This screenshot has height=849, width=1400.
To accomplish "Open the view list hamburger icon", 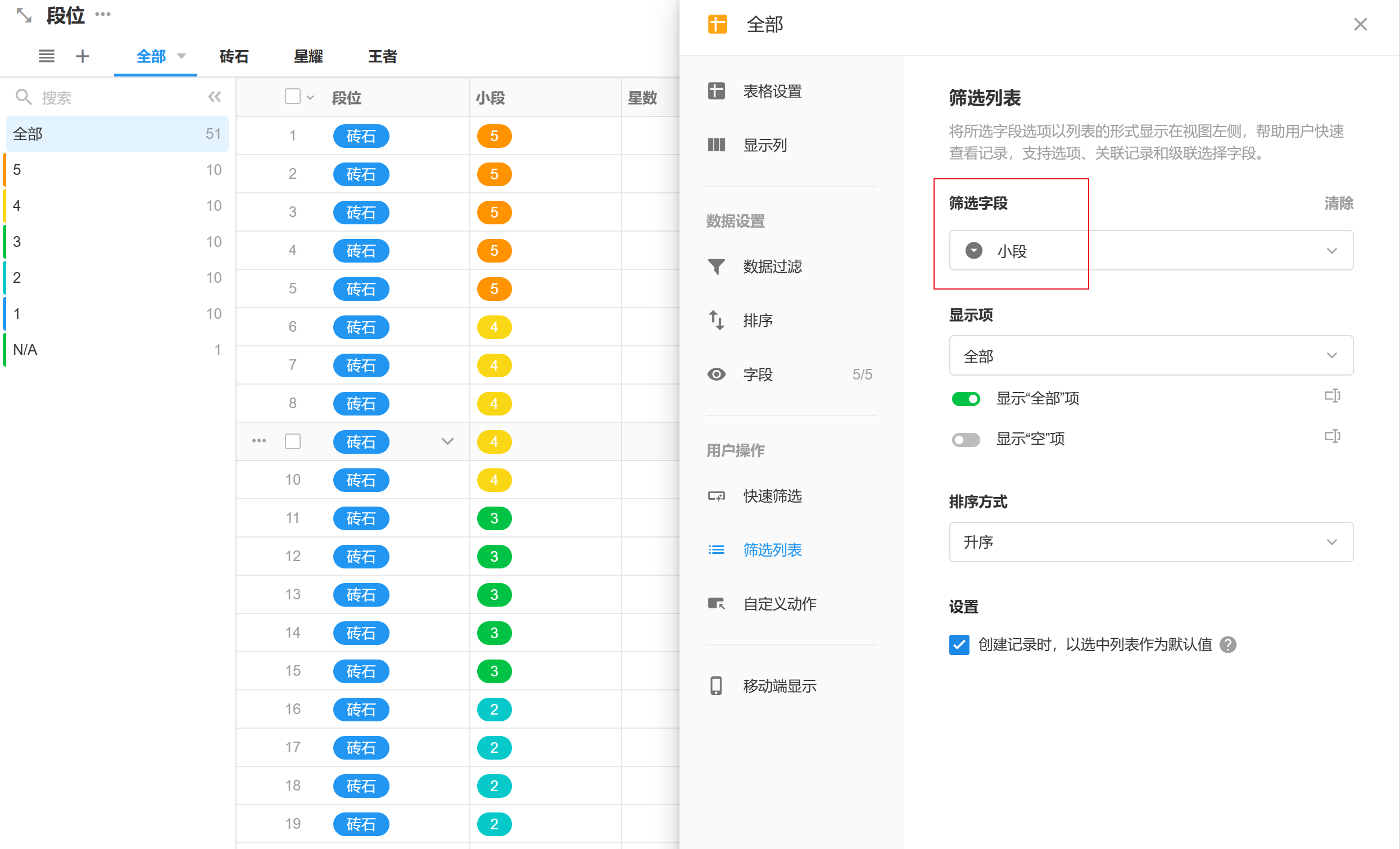I will point(47,56).
